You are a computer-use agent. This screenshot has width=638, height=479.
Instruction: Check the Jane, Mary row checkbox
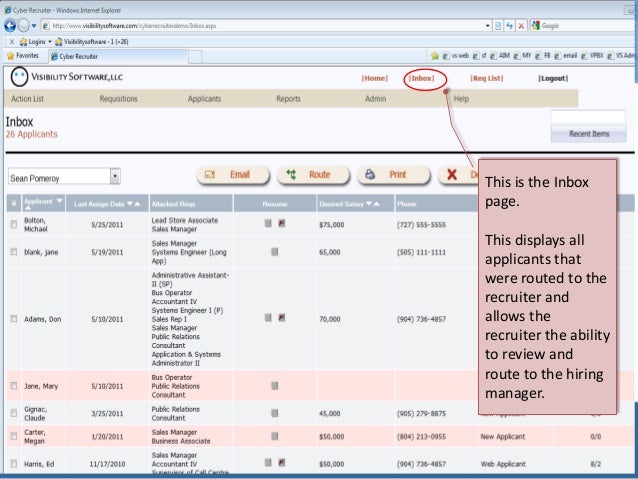pos(14,385)
